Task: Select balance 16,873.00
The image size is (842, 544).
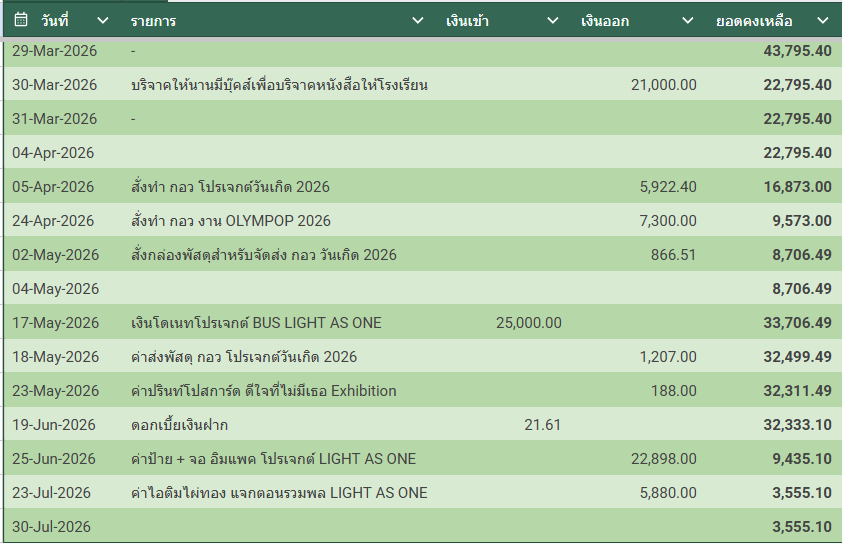Action: [x=797, y=187]
